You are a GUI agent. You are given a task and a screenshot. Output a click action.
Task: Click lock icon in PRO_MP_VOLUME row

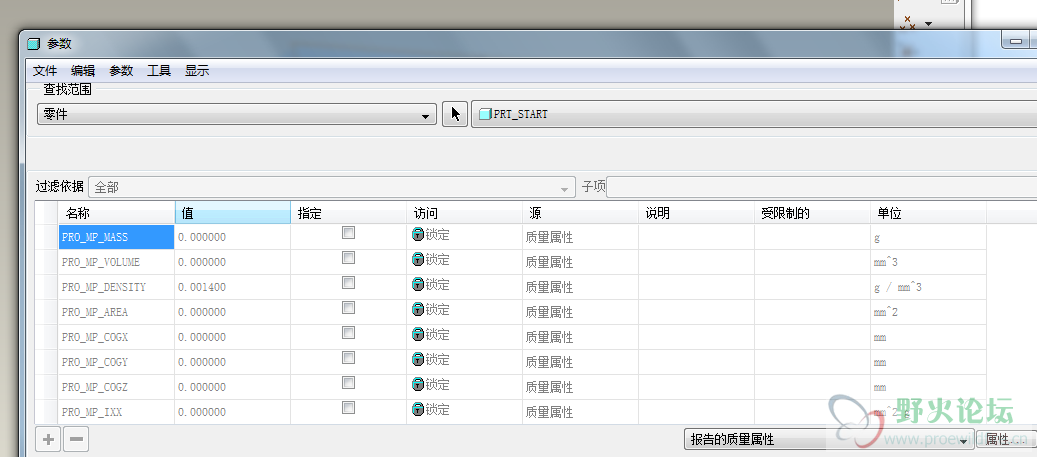pyautogui.click(x=418, y=259)
